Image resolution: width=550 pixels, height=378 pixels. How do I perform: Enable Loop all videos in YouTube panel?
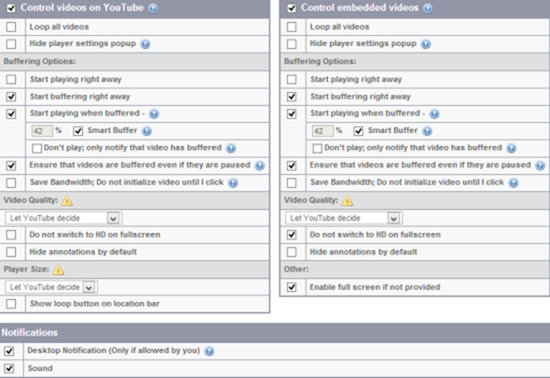click(11, 27)
